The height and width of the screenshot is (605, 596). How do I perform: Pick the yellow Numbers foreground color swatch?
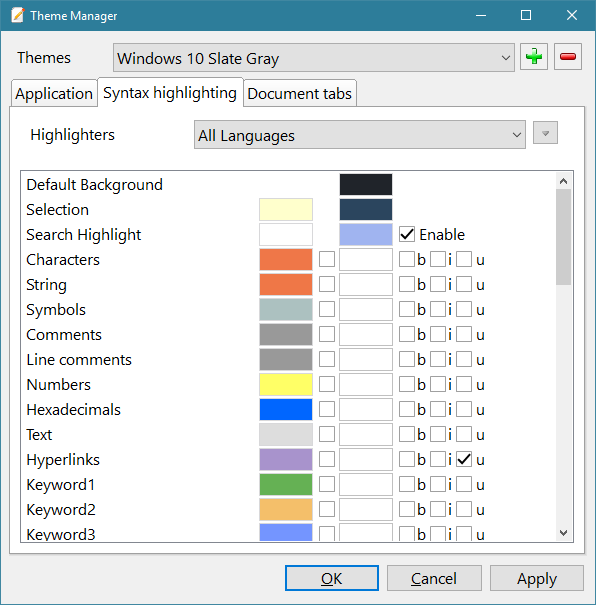coord(286,384)
